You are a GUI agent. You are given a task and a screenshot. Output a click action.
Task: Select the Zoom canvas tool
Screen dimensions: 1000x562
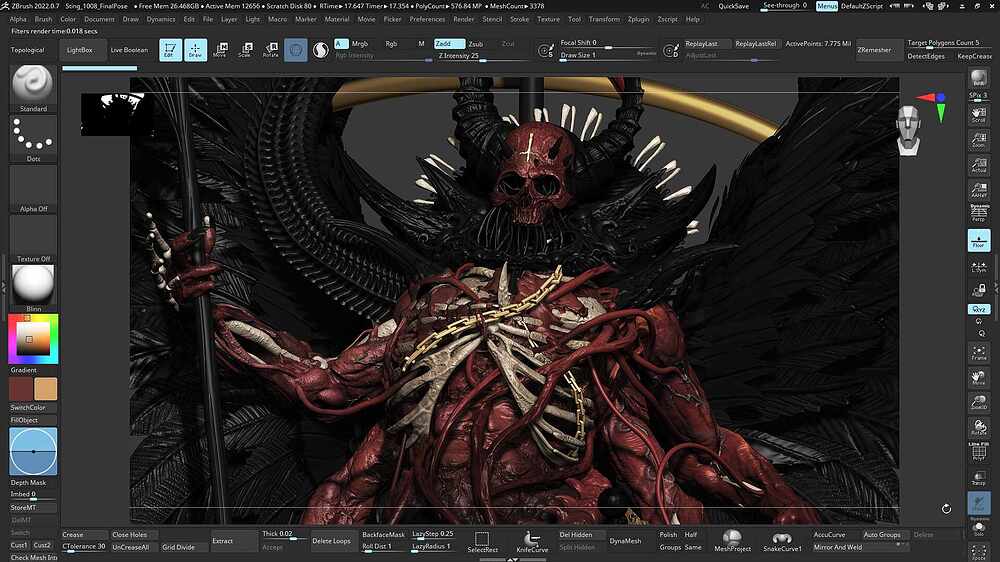(978, 140)
